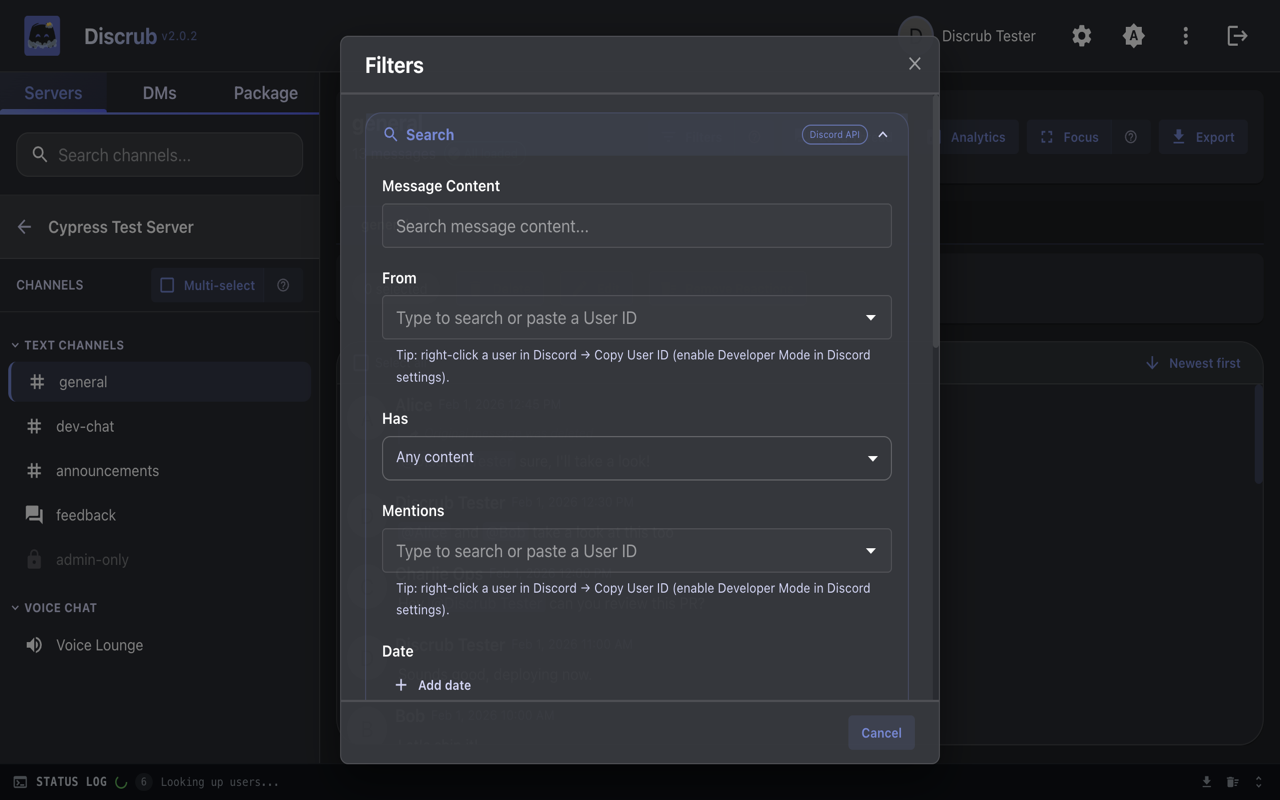Collapse the Text Channels category
Image resolution: width=1280 pixels, height=800 pixels.
pyautogui.click(x=68, y=345)
